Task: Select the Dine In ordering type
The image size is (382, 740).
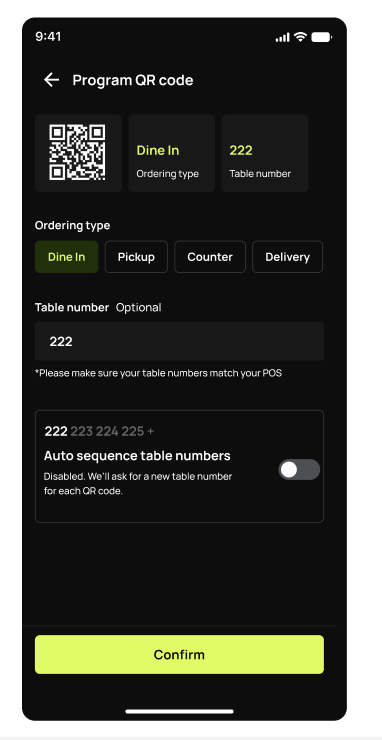Action: pyautogui.click(x=67, y=257)
